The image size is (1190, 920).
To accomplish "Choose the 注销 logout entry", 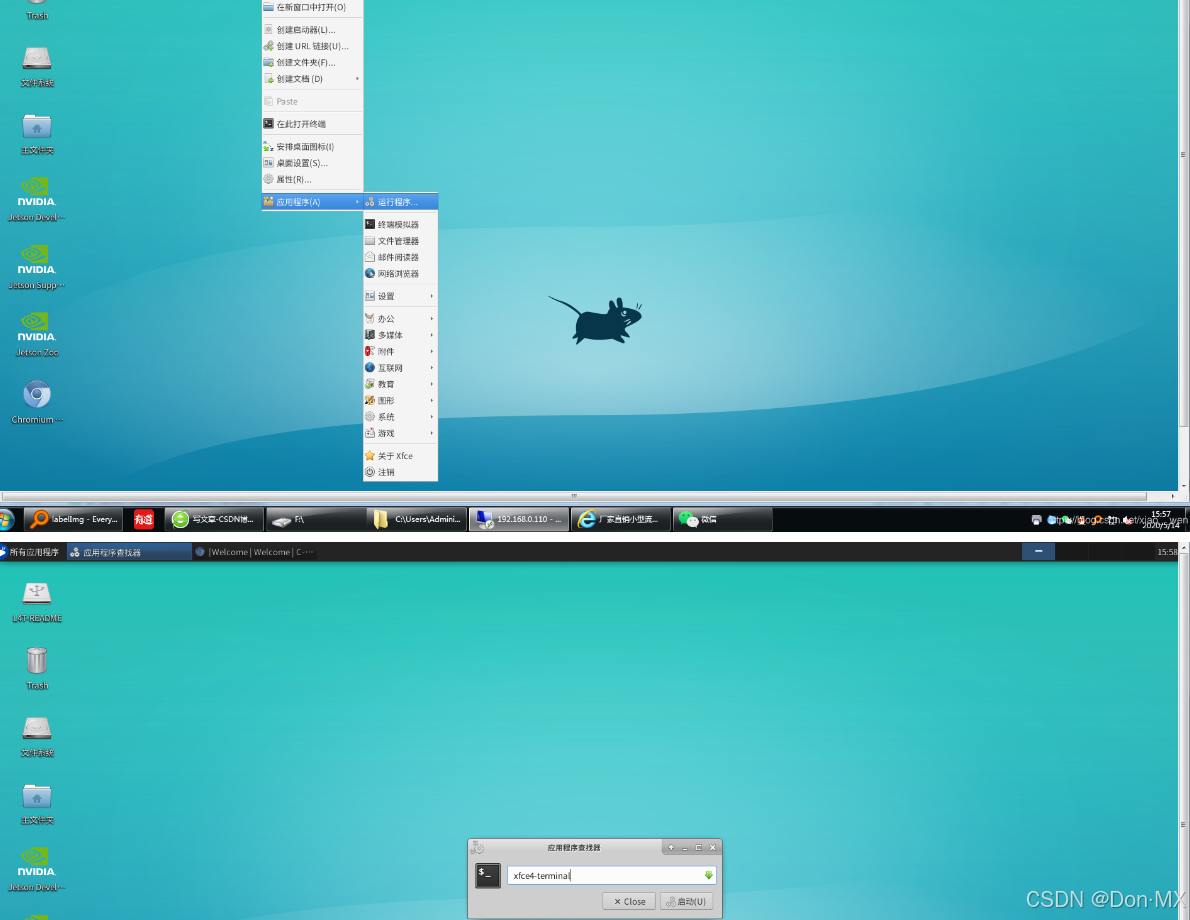I will (400, 472).
